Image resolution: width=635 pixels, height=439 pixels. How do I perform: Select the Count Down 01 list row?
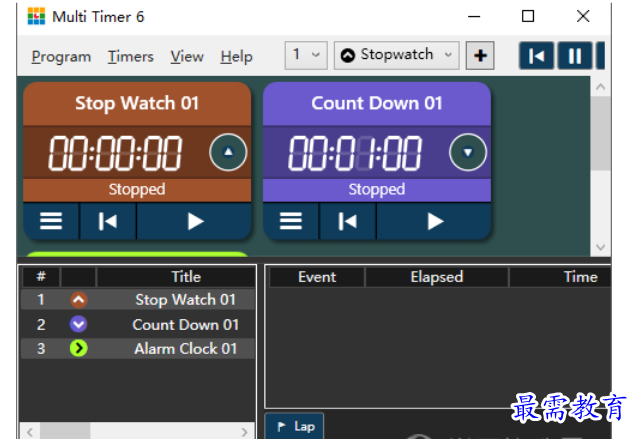click(138, 324)
